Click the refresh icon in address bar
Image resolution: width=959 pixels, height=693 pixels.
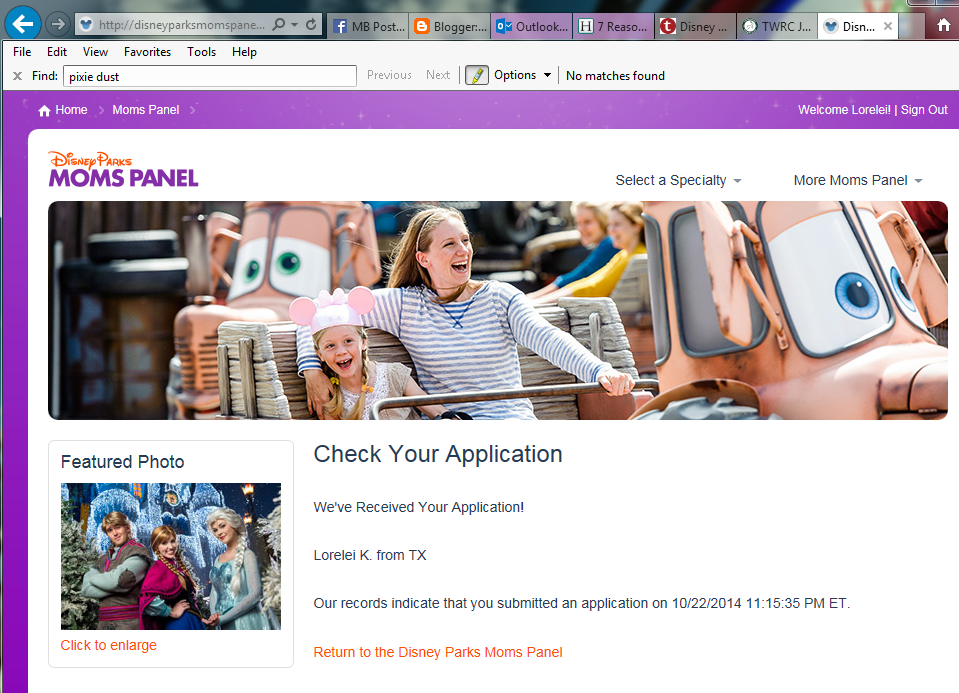point(311,24)
